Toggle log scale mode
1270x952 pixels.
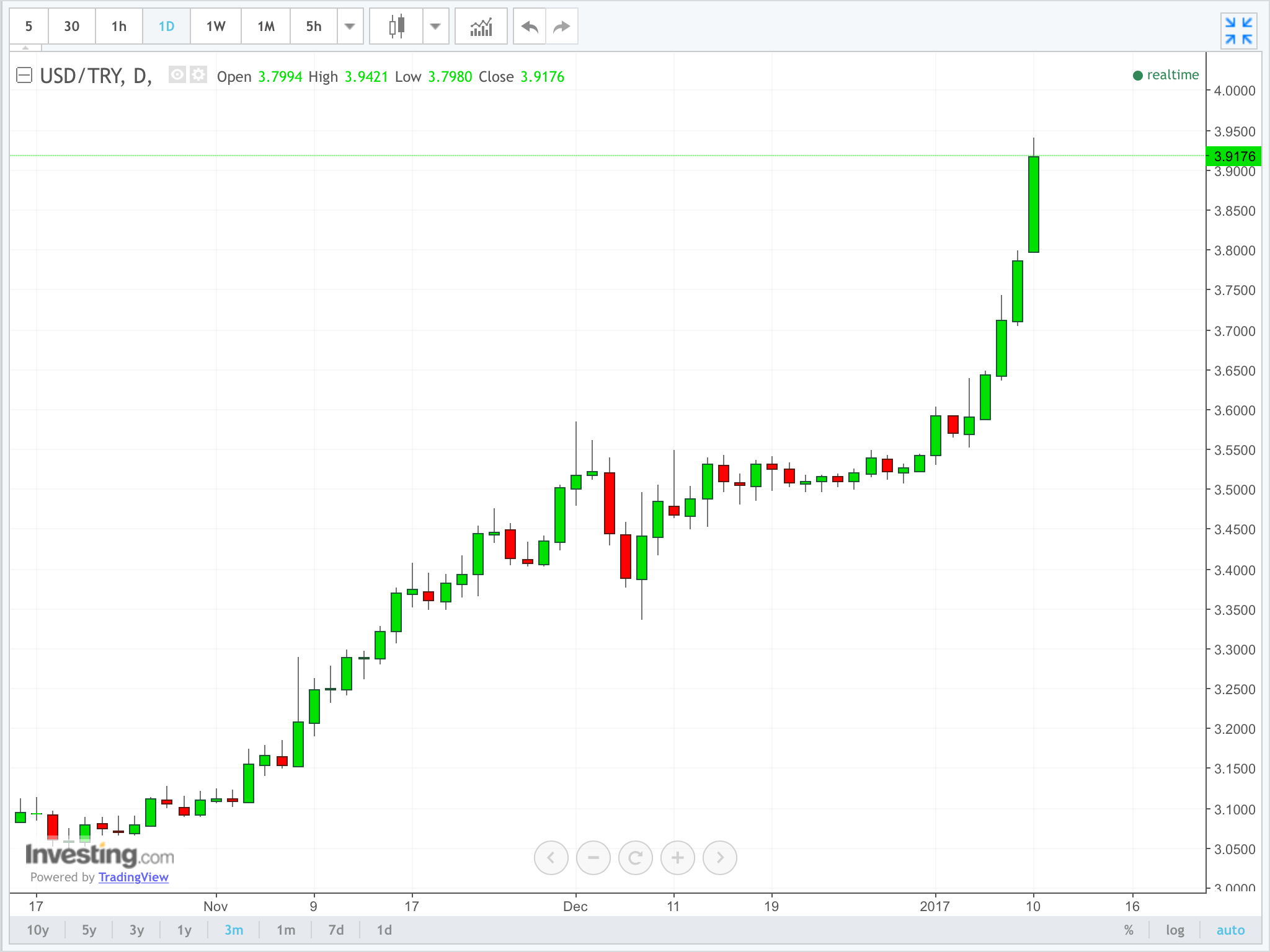(1175, 930)
